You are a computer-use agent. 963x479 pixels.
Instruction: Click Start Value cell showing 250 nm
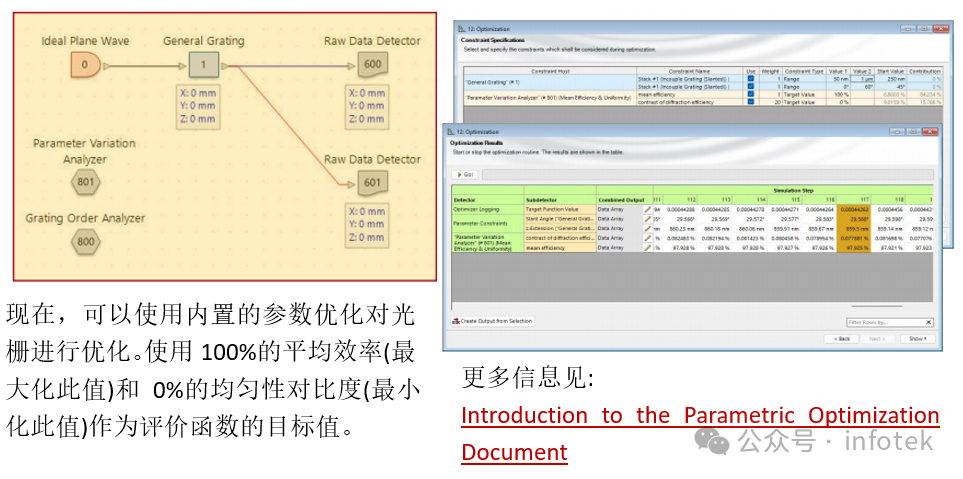890,79
